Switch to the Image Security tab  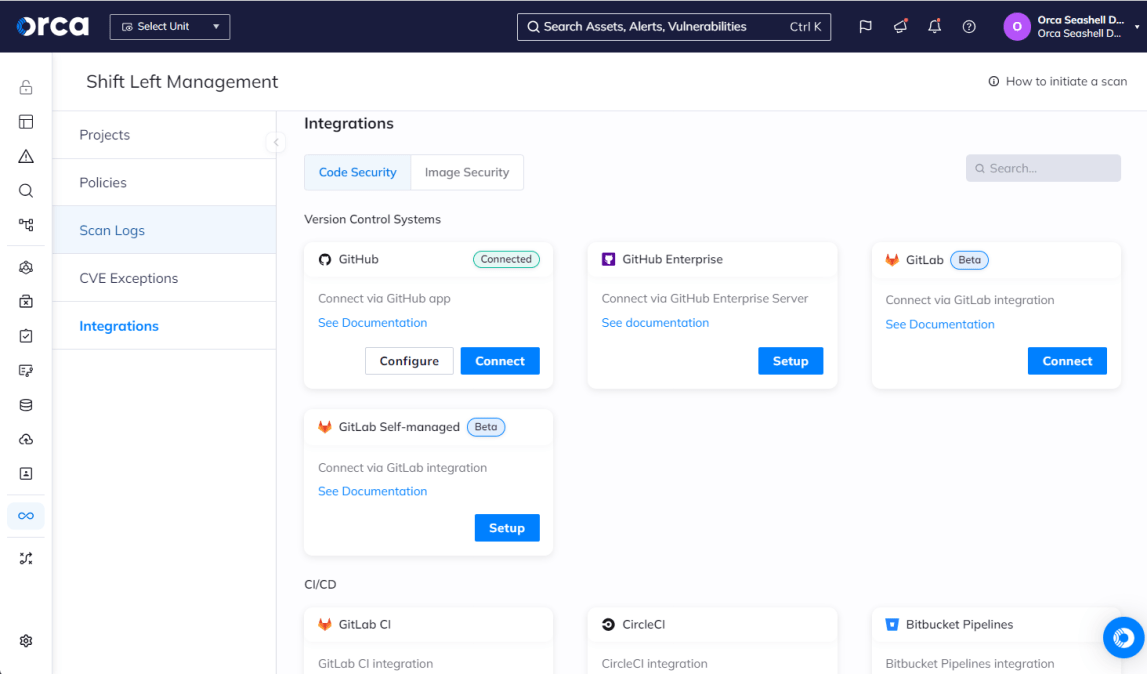click(x=467, y=172)
